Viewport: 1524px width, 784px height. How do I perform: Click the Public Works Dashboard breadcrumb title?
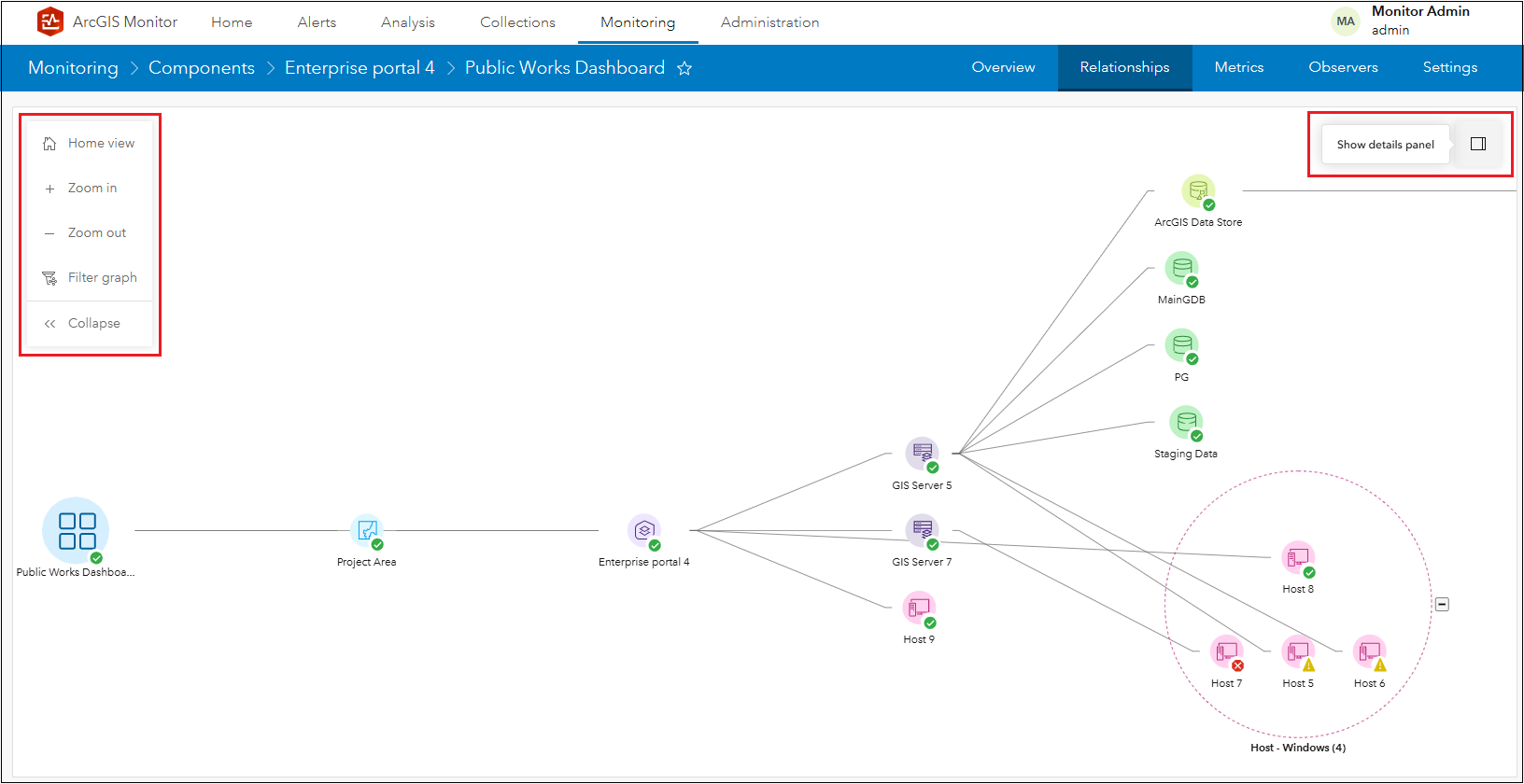(565, 68)
